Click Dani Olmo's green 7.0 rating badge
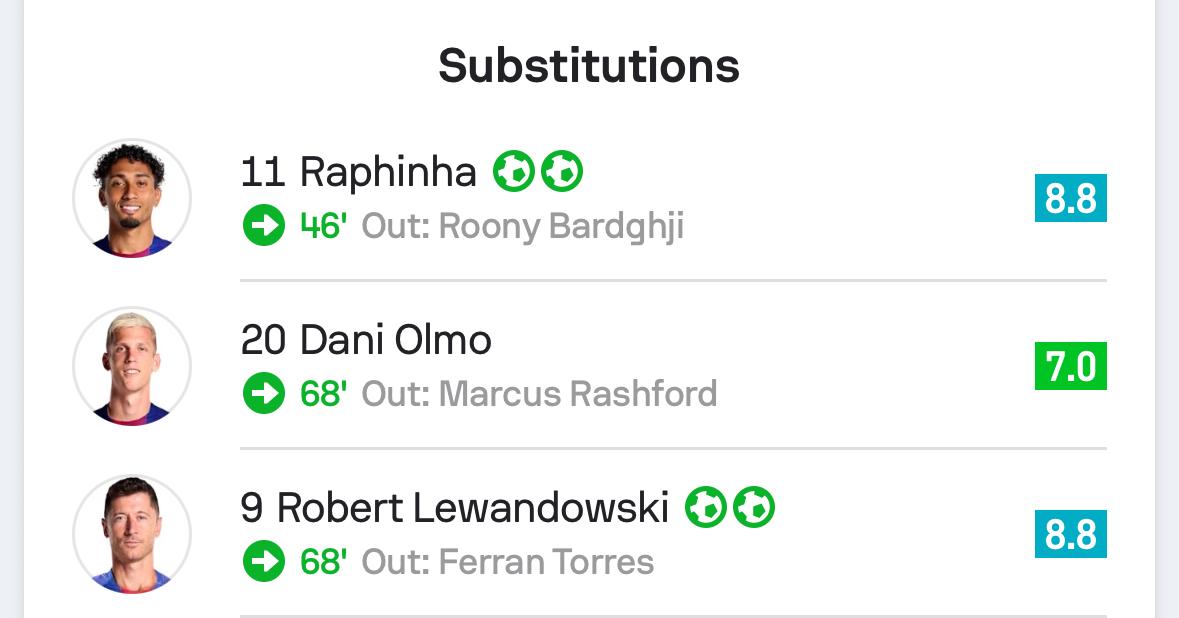This screenshot has width=1179, height=618. (1070, 366)
